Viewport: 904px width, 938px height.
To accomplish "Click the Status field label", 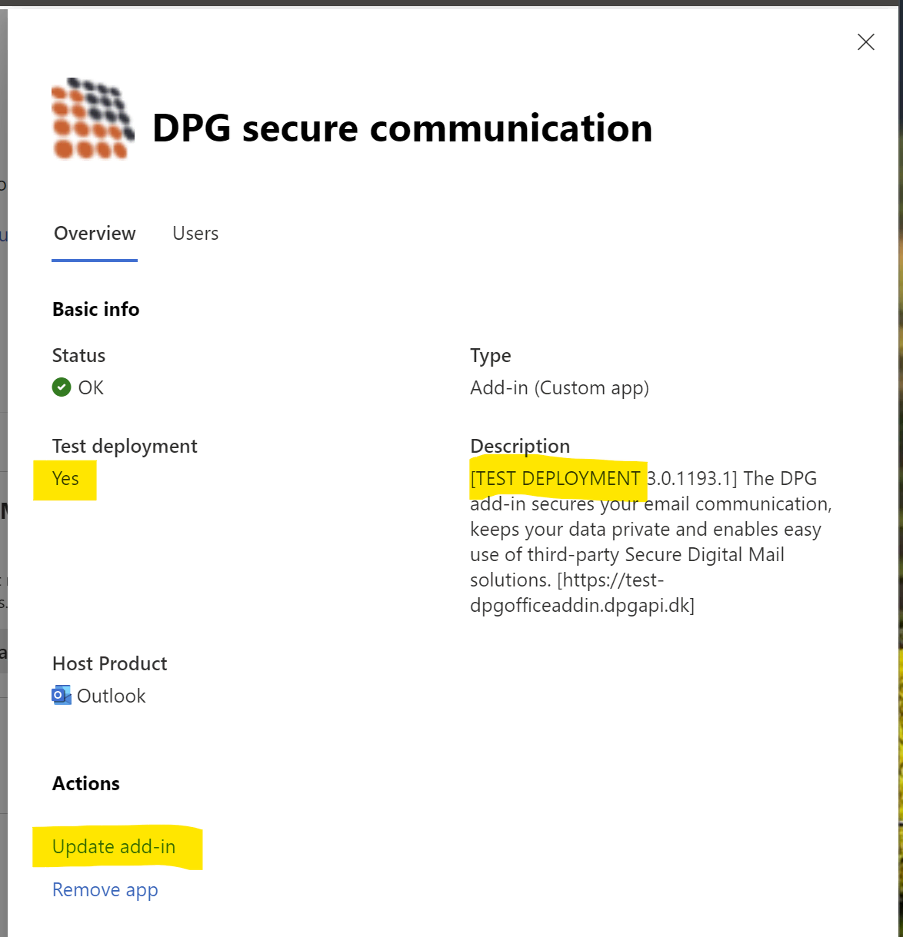I will pos(79,355).
